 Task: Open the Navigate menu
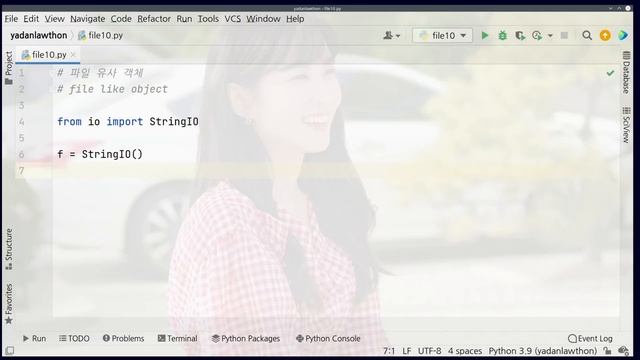tap(87, 19)
